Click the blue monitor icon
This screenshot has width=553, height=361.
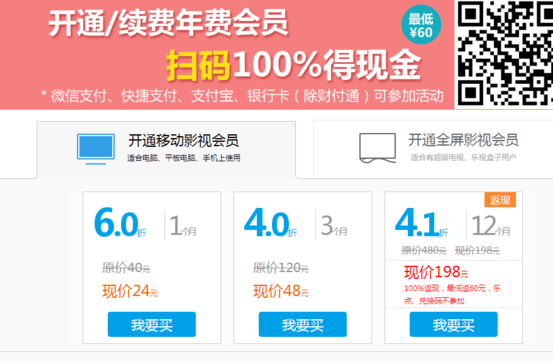tap(96, 149)
